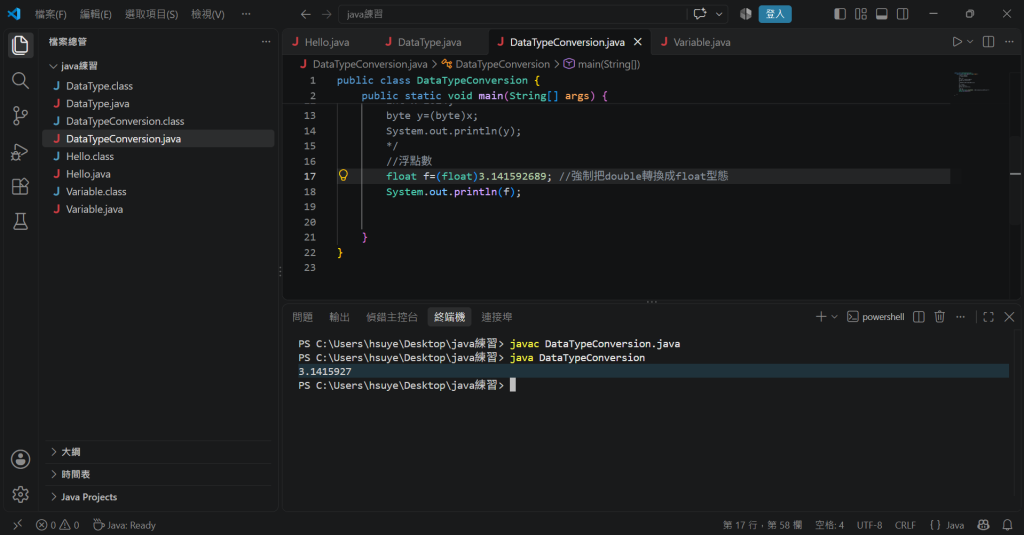The height and width of the screenshot is (535, 1024).
Task: Go back with the left arrow
Action: [306, 14]
